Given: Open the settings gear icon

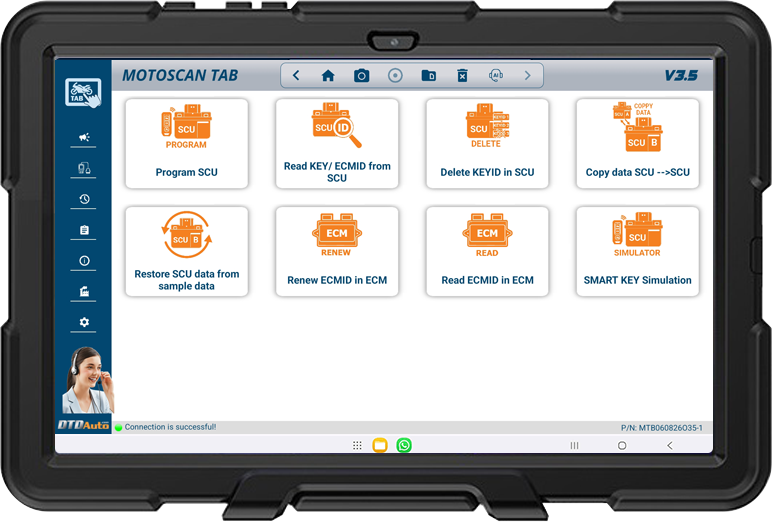Looking at the screenshot, I should 84,322.
